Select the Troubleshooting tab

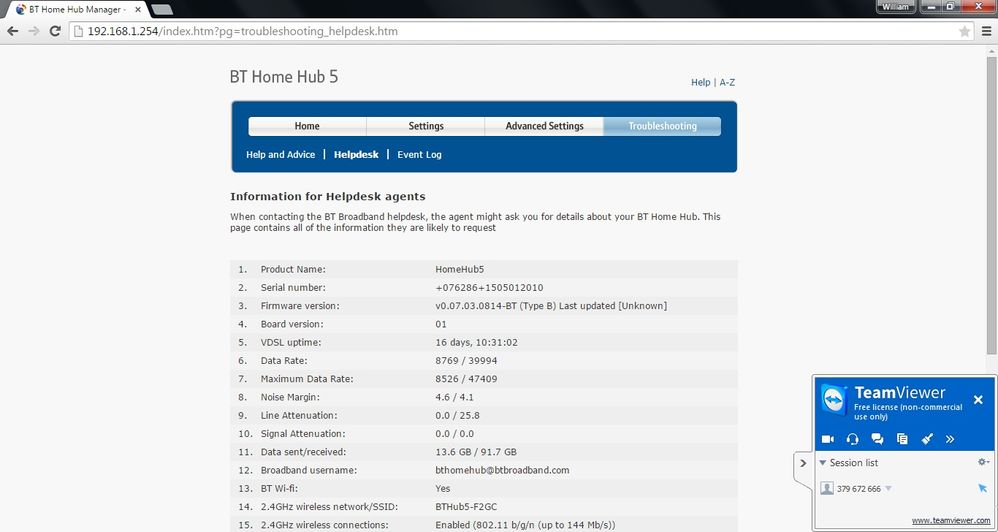tap(662, 126)
